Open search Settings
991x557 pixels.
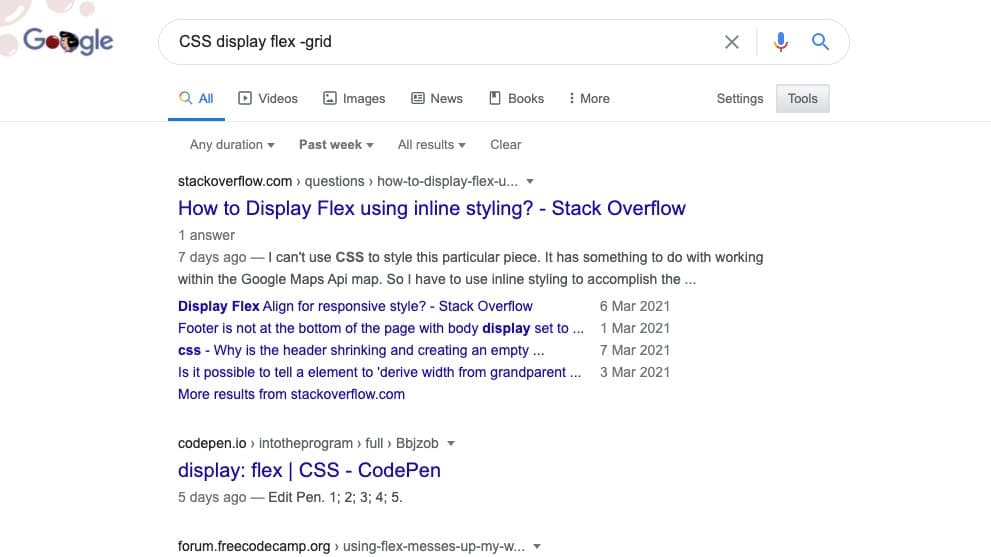(739, 98)
